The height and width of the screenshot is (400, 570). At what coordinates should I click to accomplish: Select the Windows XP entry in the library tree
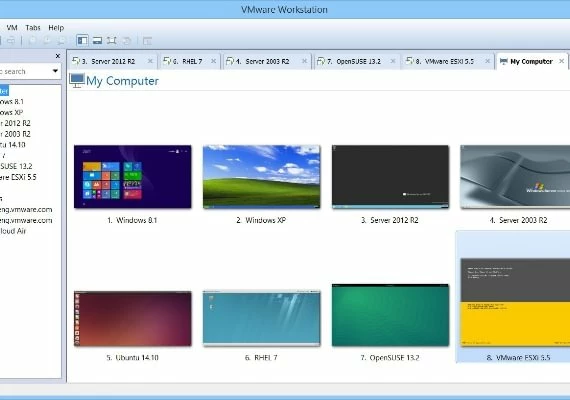12,112
